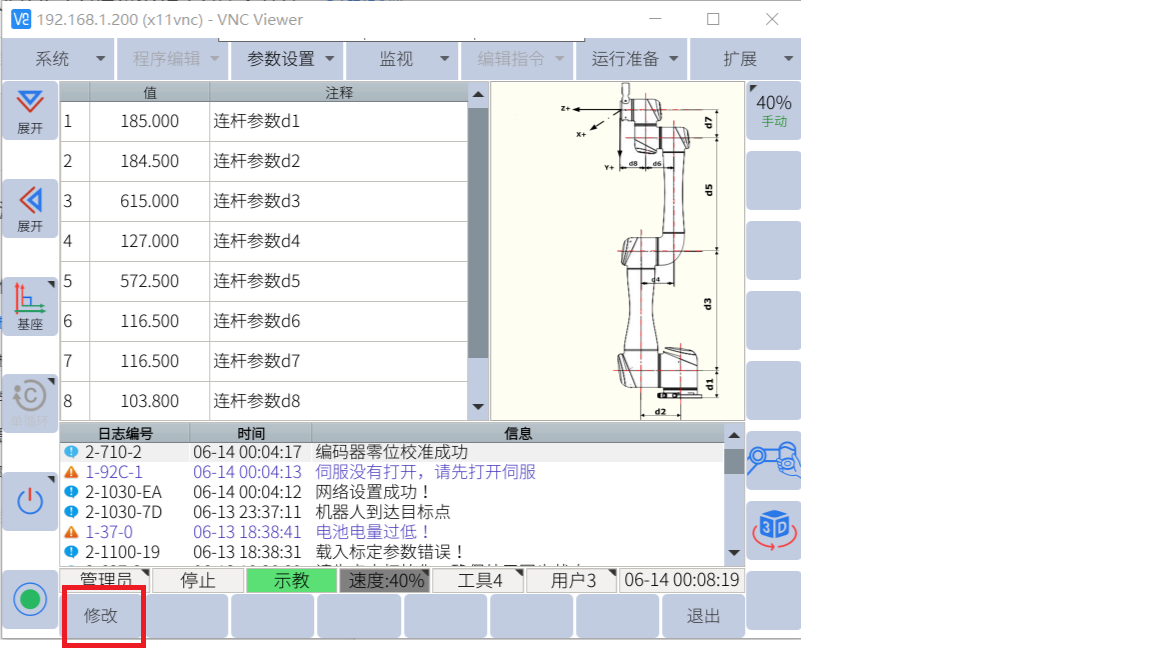Toggle the green 示教 mode indicator
Viewport: 1152px width, 648px height.
point(291,581)
